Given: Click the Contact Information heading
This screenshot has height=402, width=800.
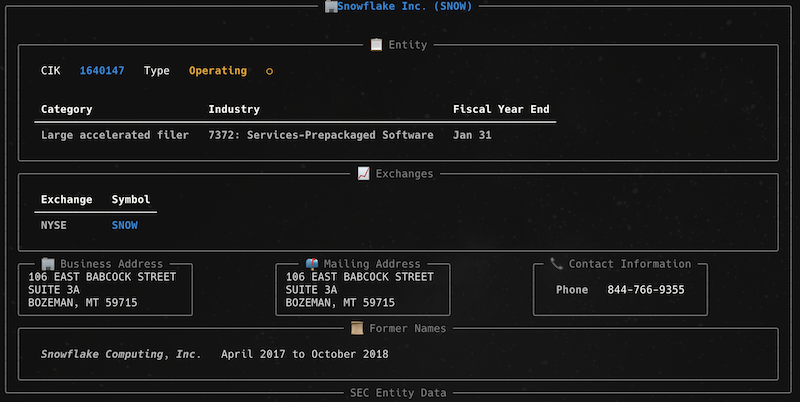Looking at the screenshot, I should click(630, 264).
